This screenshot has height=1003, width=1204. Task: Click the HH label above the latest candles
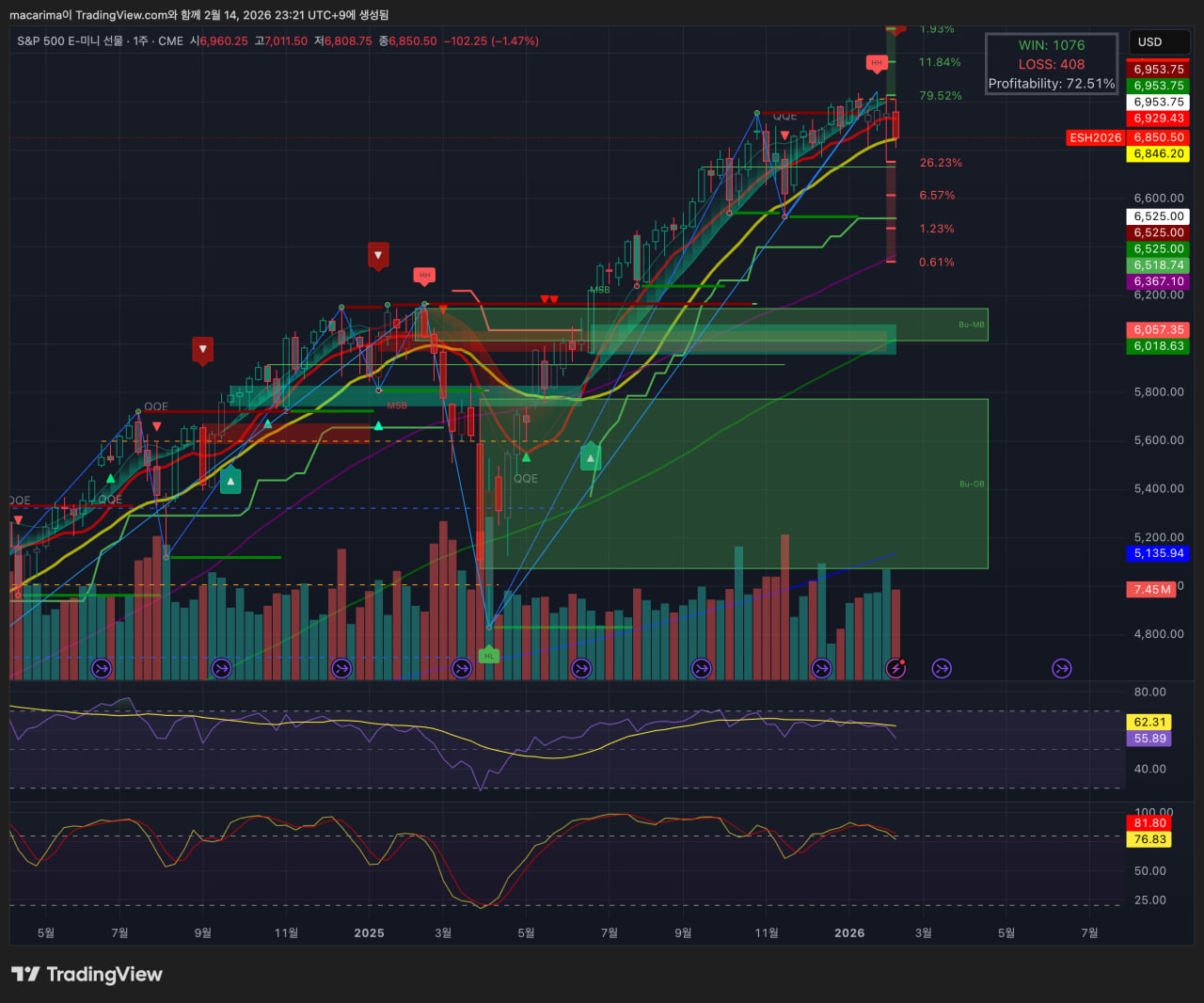[x=877, y=63]
